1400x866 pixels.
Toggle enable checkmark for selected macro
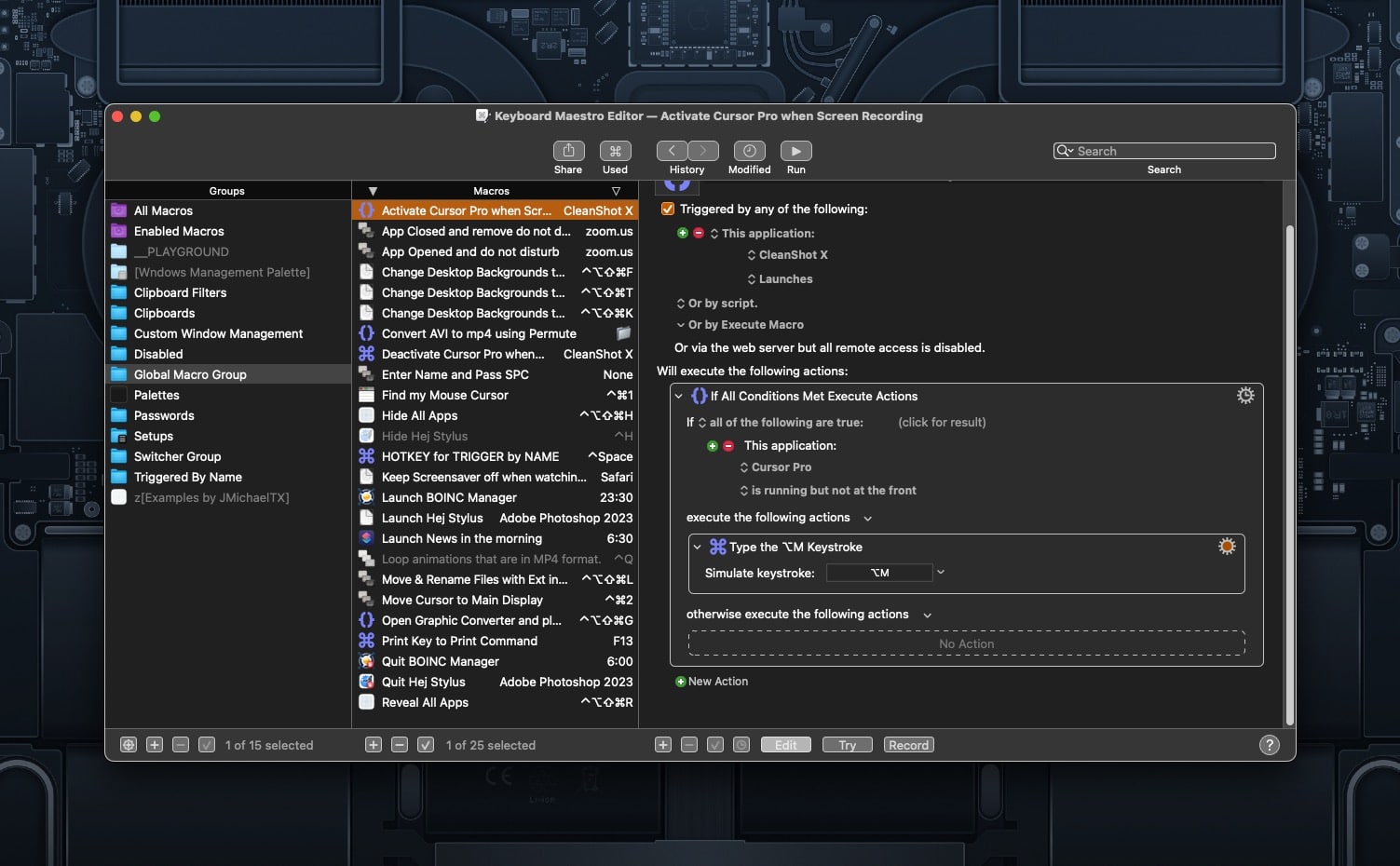(x=426, y=745)
